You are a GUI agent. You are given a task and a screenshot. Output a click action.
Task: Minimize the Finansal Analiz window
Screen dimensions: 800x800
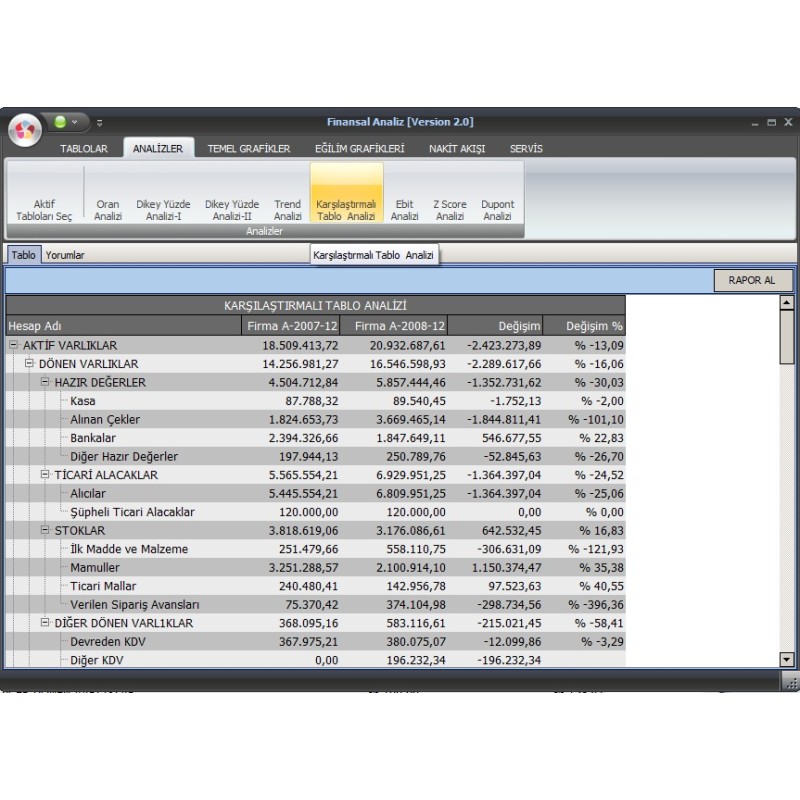(755, 123)
